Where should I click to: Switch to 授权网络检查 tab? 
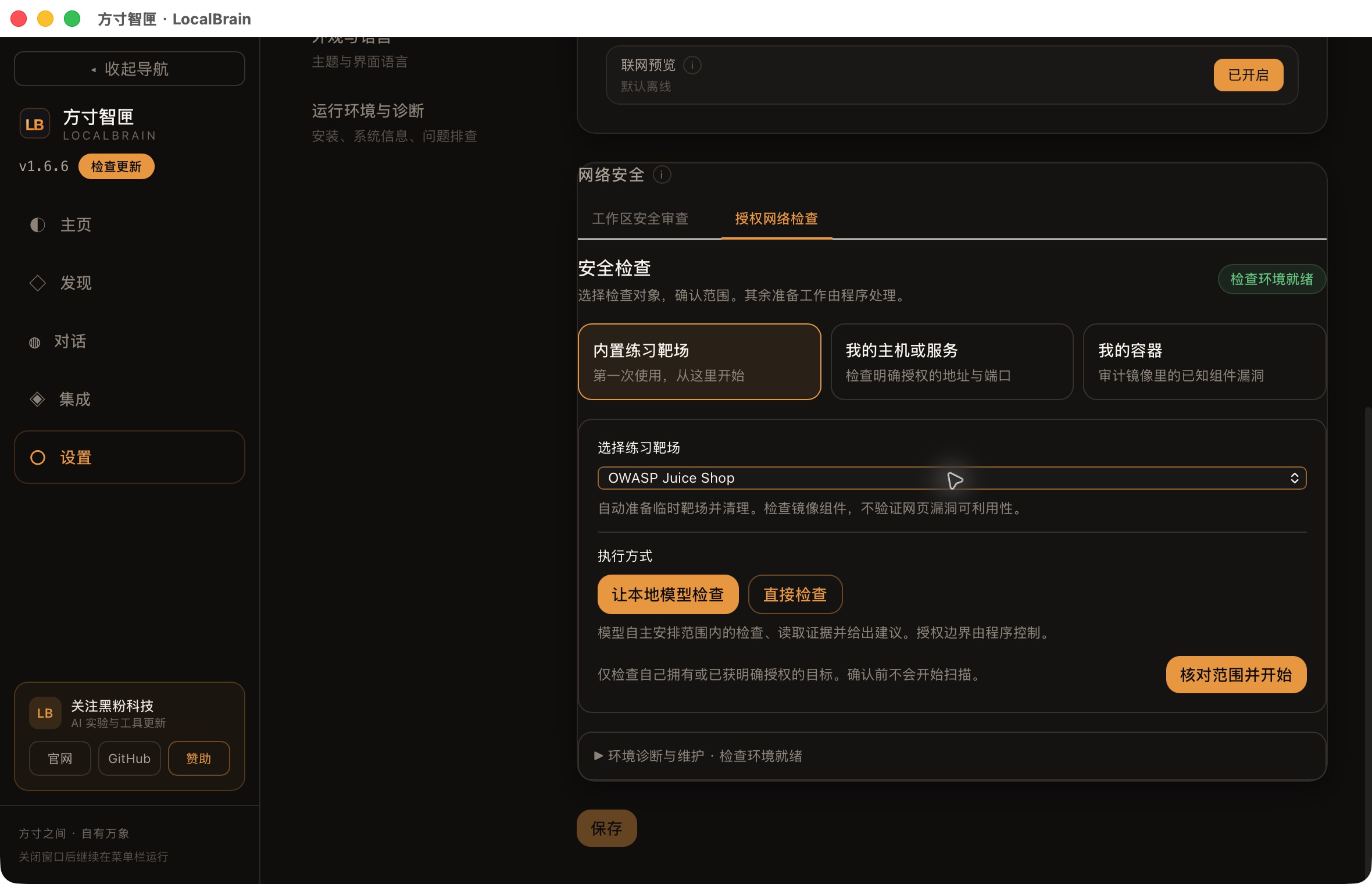[776, 219]
